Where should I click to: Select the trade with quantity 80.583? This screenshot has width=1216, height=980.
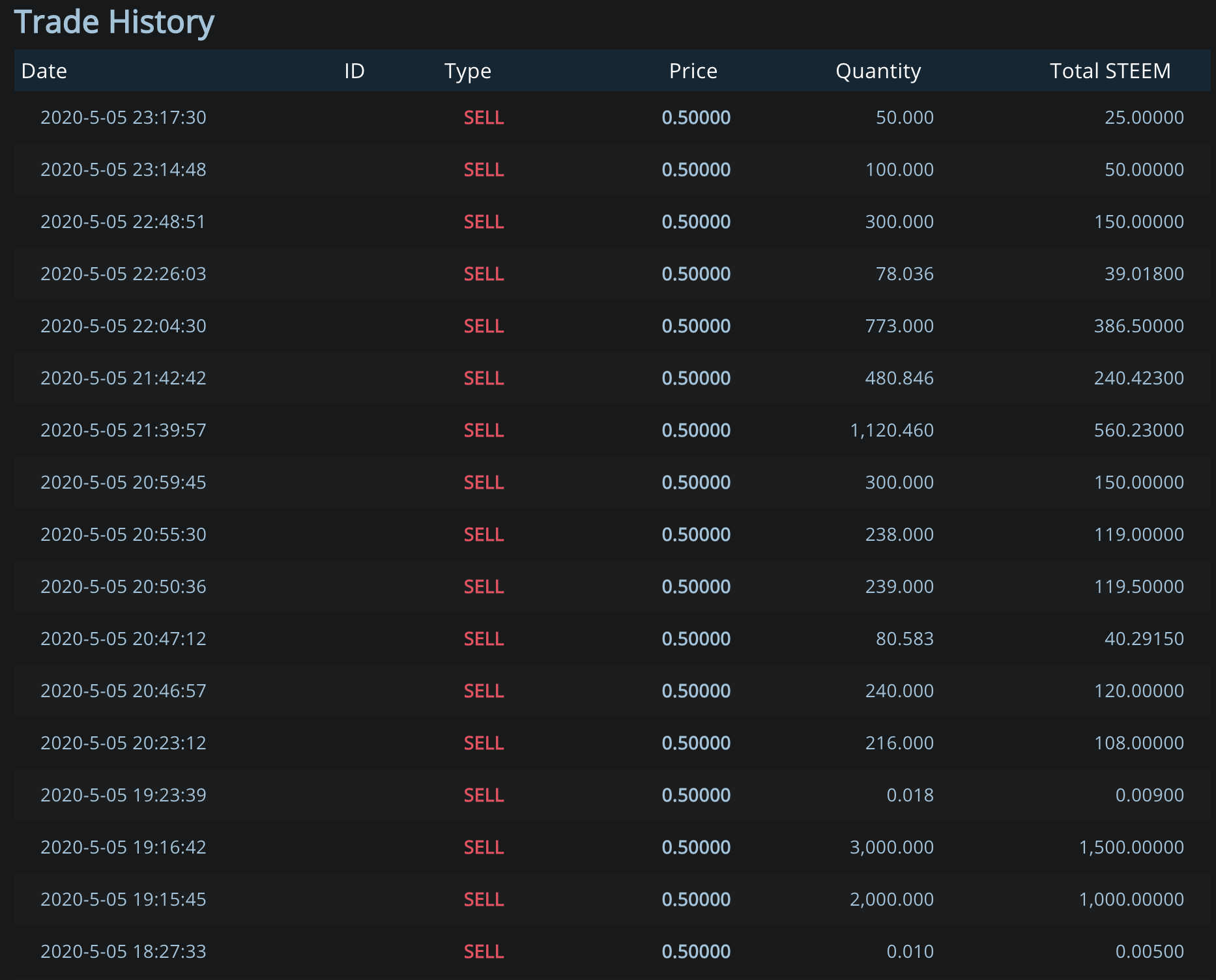coord(612,639)
